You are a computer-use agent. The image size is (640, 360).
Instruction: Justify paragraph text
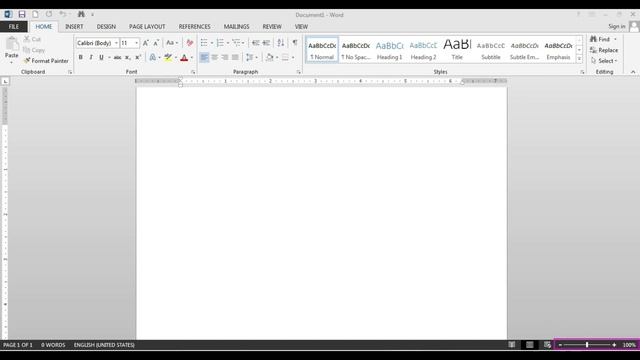coord(235,58)
